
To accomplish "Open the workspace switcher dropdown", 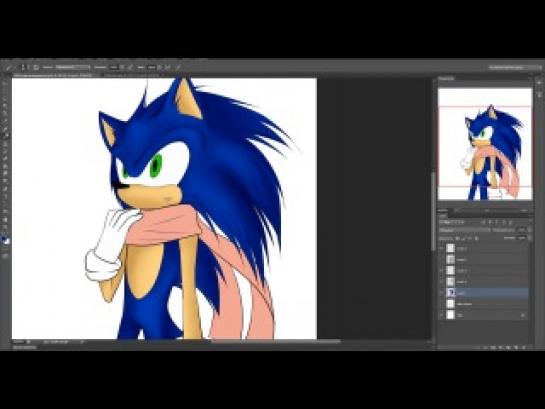I will 514,67.
